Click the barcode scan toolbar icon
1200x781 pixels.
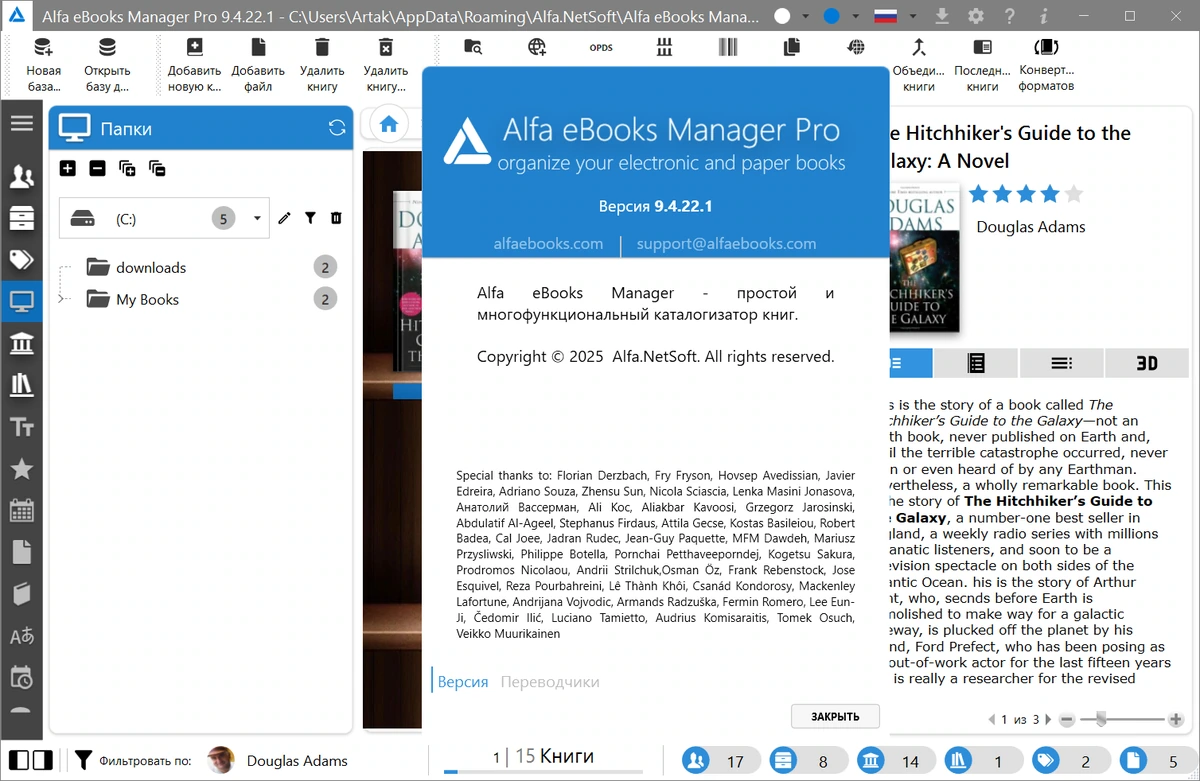tap(728, 47)
